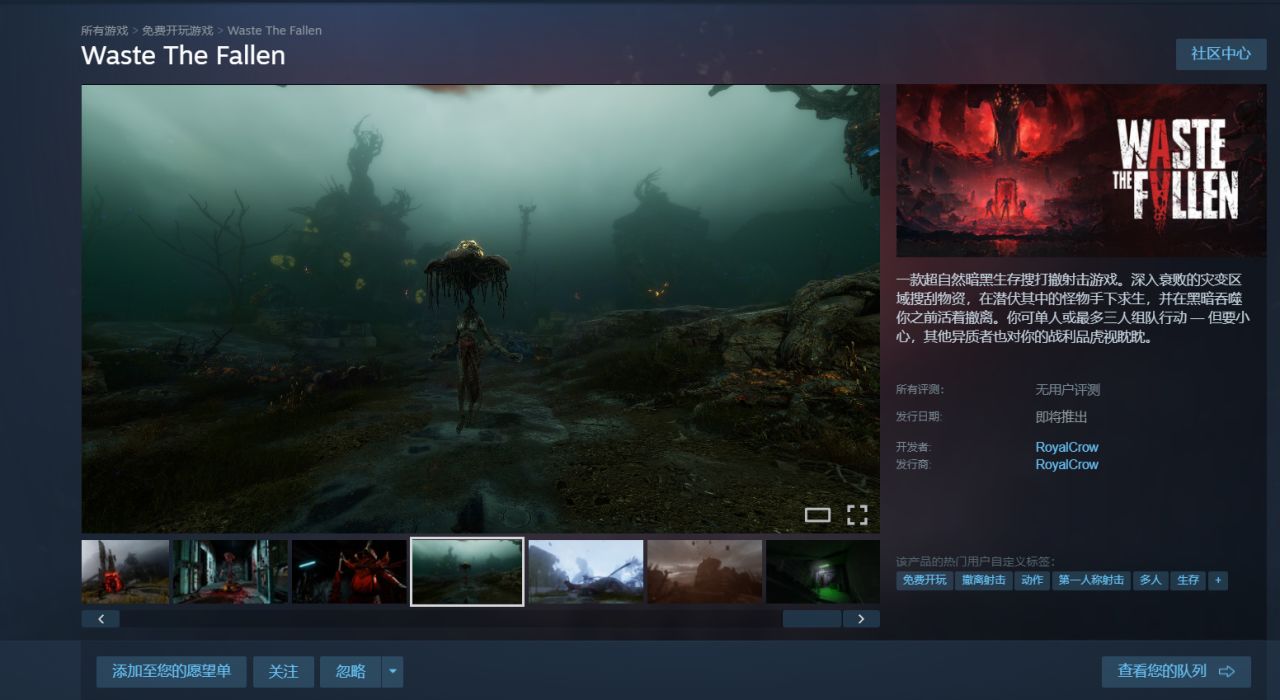Click the thumbnail strip scrollbar handle
This screenshot has height=700, width=1280.
point(812,619)
